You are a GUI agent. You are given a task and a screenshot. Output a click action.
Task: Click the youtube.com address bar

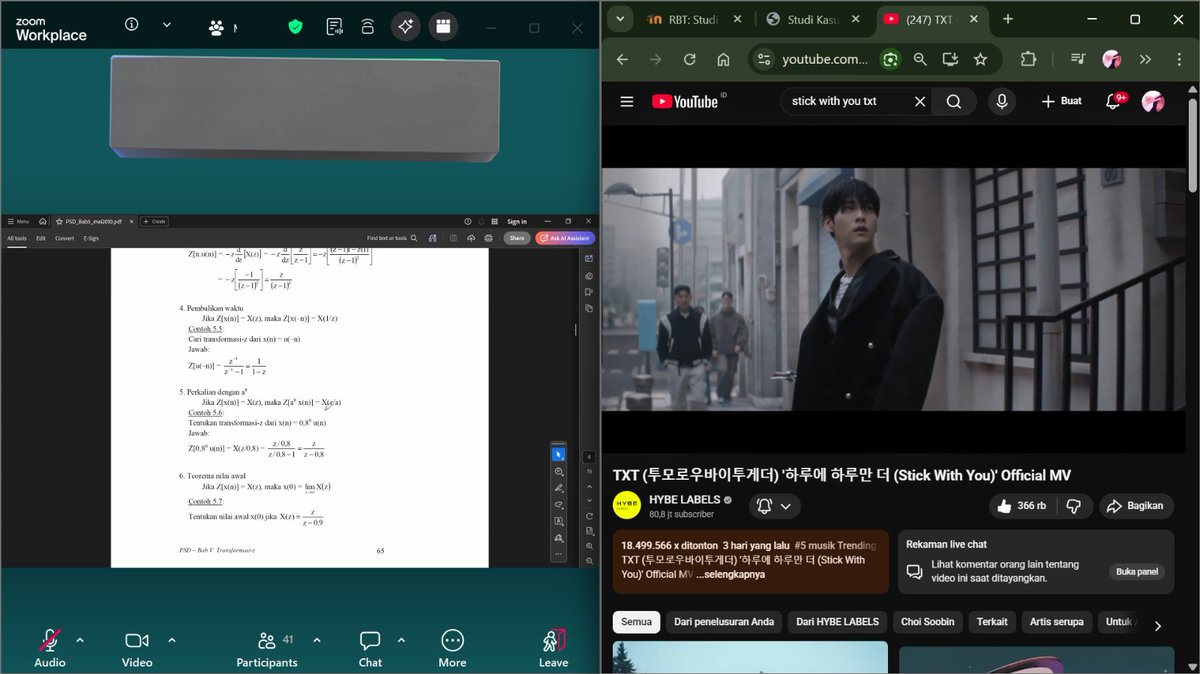tap(826, 59)
